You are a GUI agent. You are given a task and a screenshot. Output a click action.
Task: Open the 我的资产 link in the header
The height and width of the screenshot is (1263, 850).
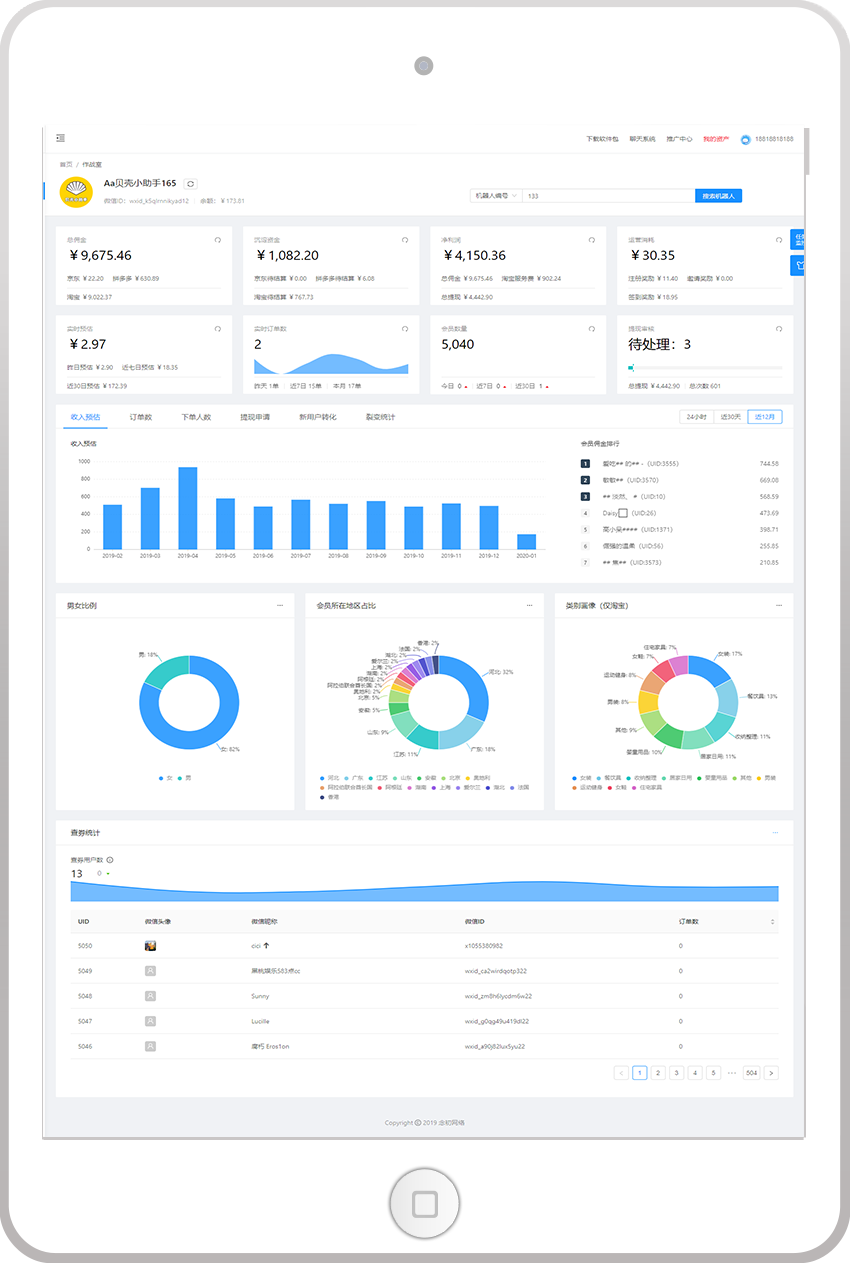[x=716, y=139]
